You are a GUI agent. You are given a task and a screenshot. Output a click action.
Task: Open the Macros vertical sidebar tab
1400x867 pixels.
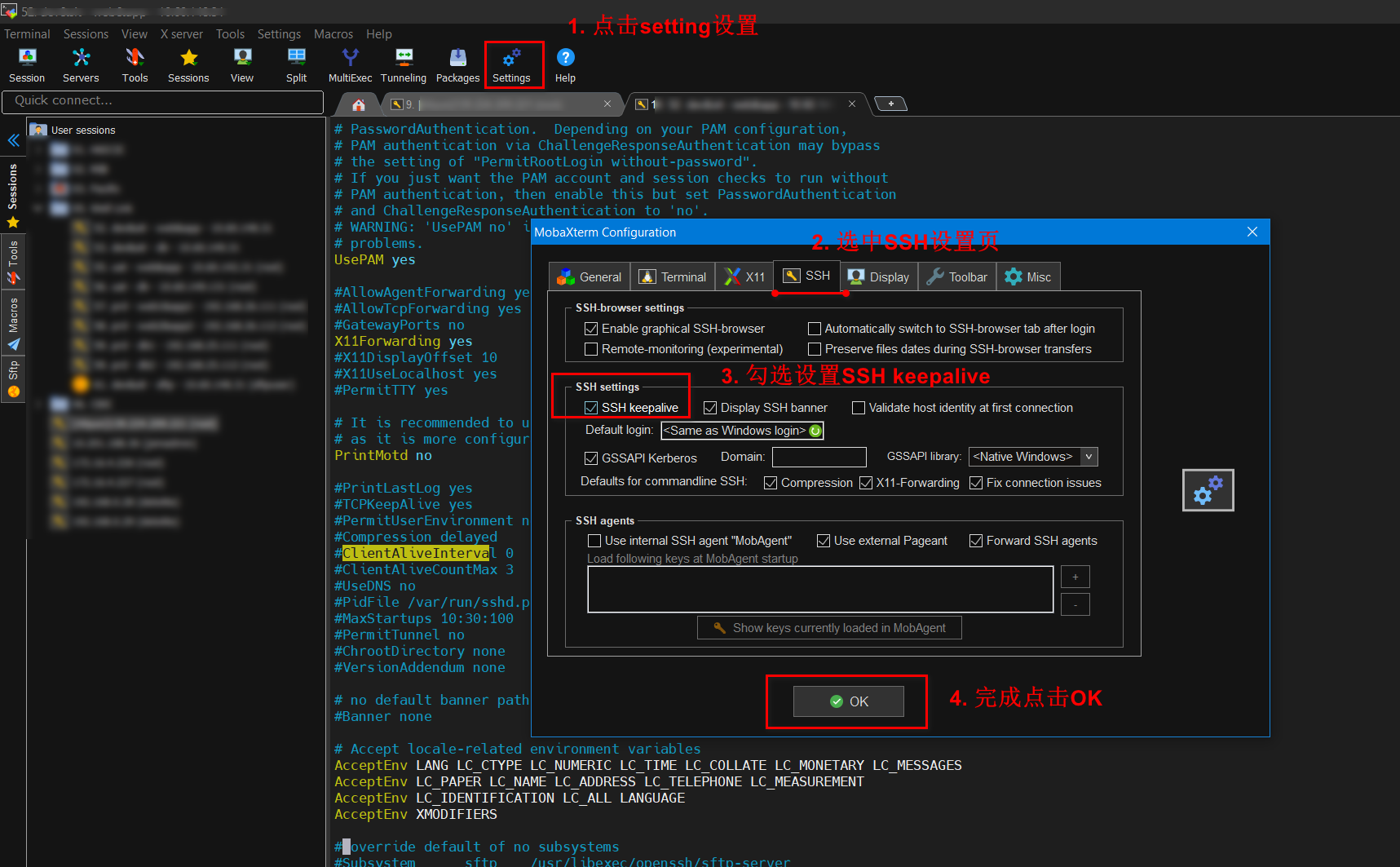(13, 323)
